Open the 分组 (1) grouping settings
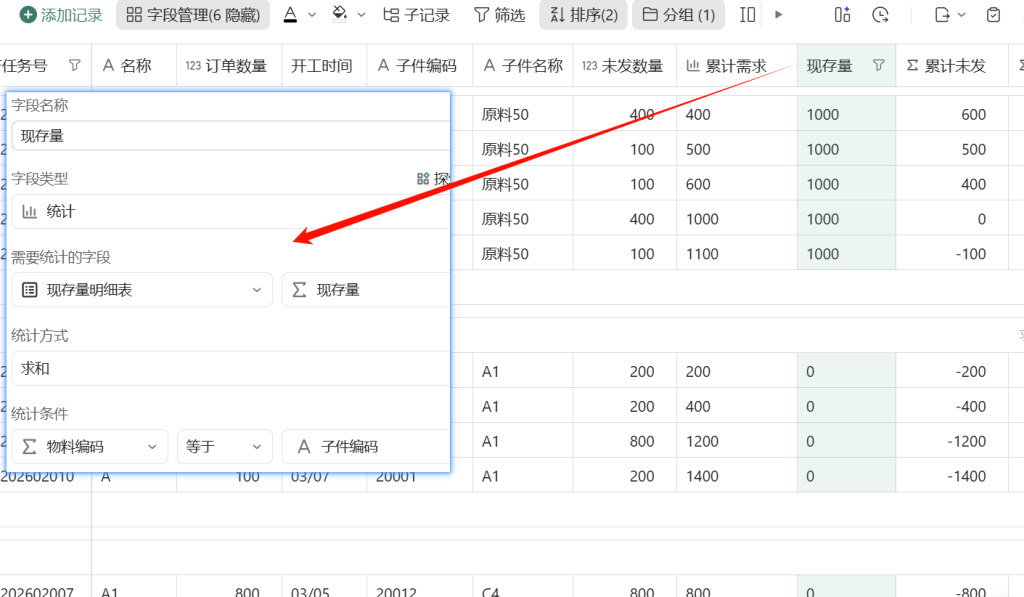The height and width of the screenshot is (597, 1024). (678, 14)
